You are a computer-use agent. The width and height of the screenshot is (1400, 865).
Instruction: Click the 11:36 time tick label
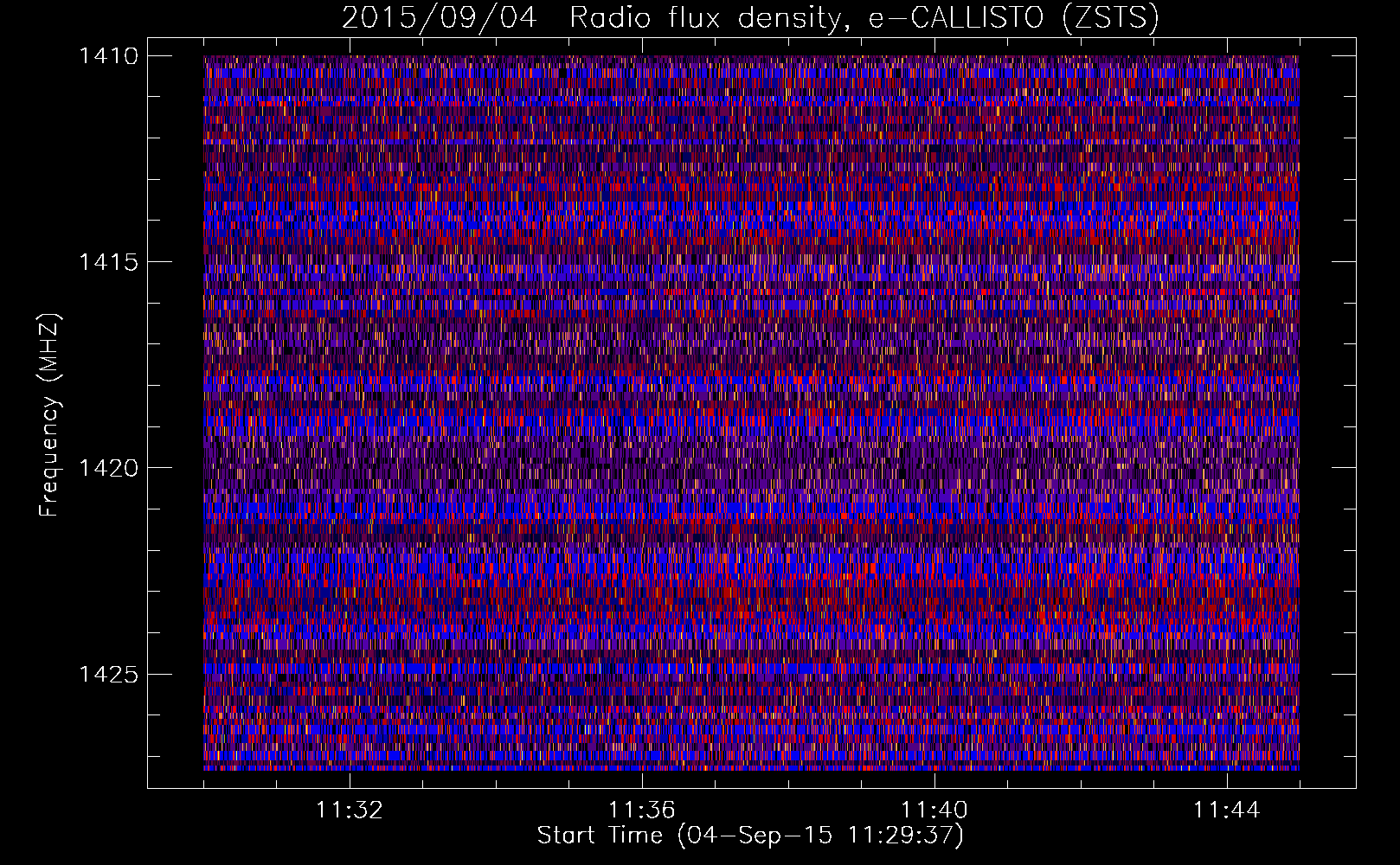642,811
